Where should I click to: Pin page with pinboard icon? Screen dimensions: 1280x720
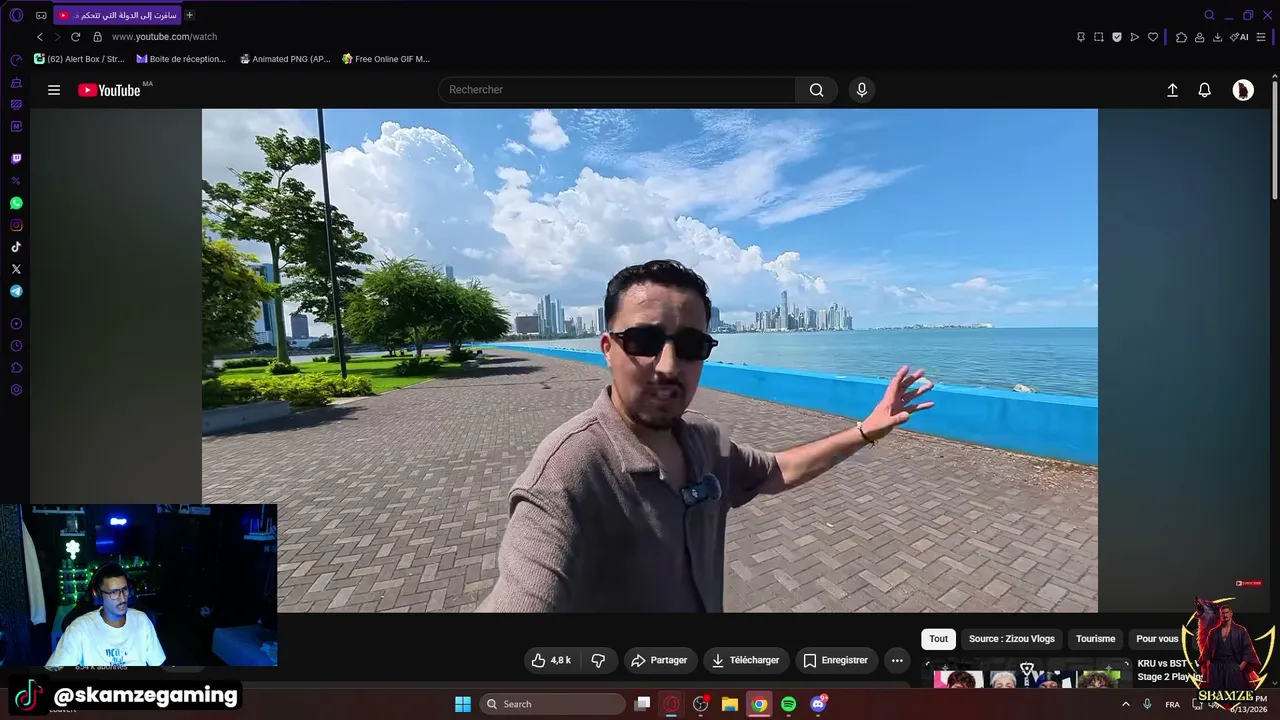pyautogui.click(x=1081, y=37)
